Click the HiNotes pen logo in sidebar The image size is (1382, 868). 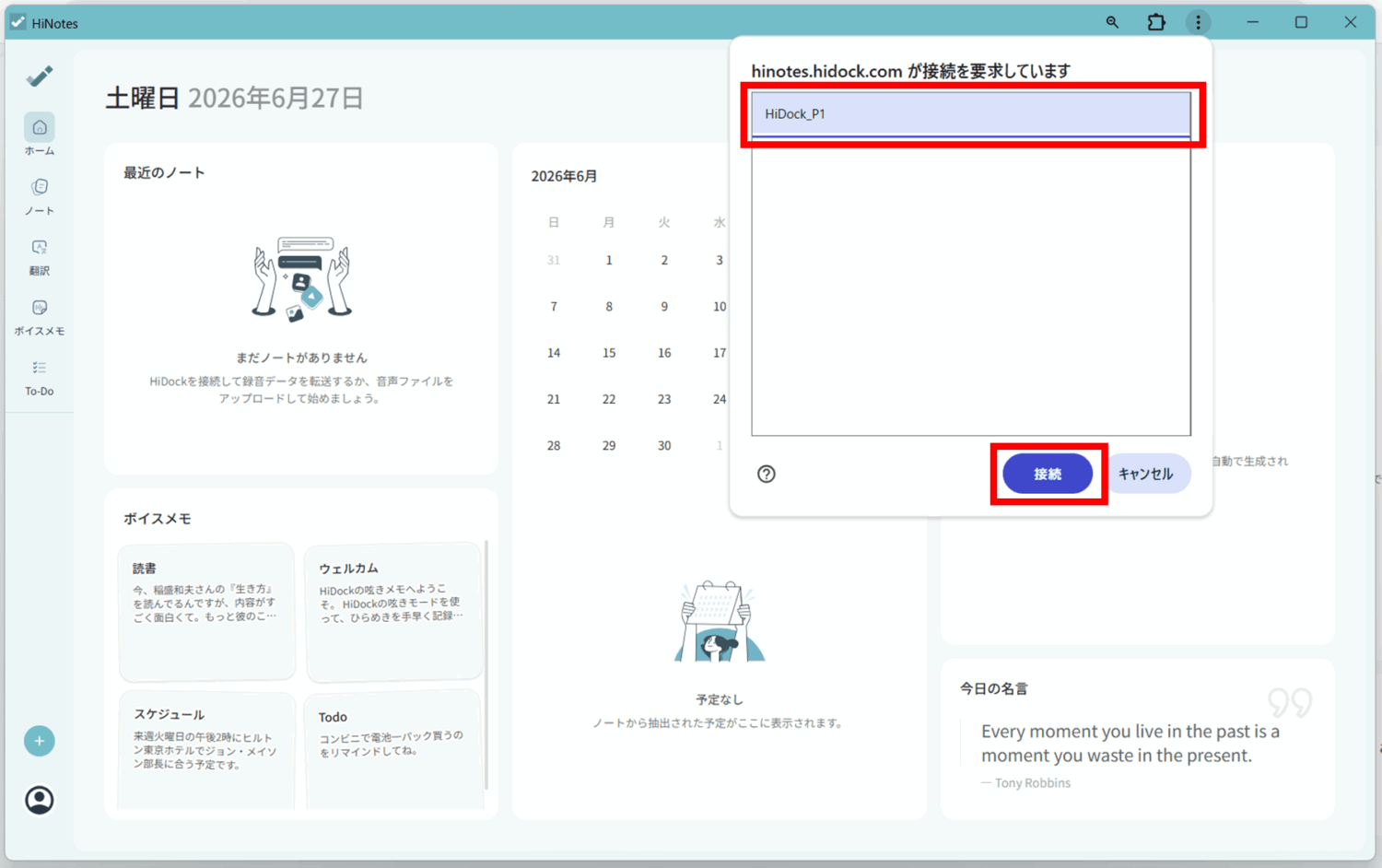coord(40,76)
